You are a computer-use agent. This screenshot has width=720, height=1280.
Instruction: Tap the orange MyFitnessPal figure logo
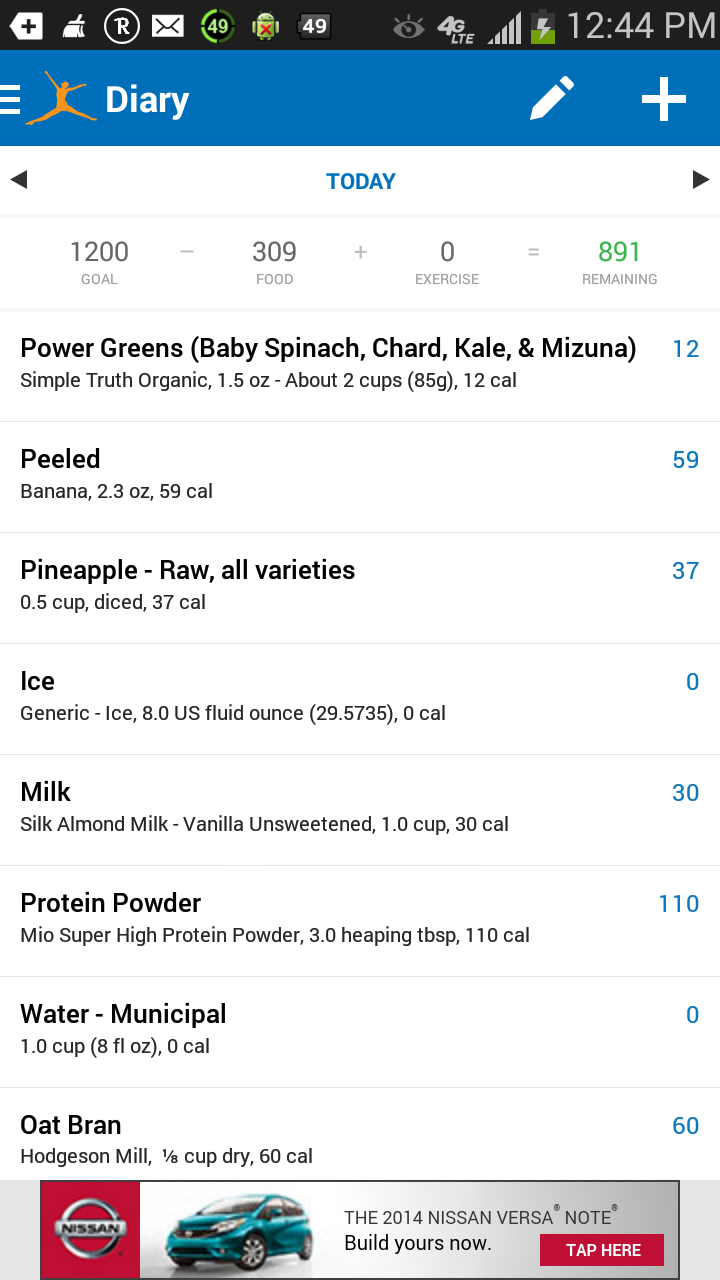tap(60, 99)
